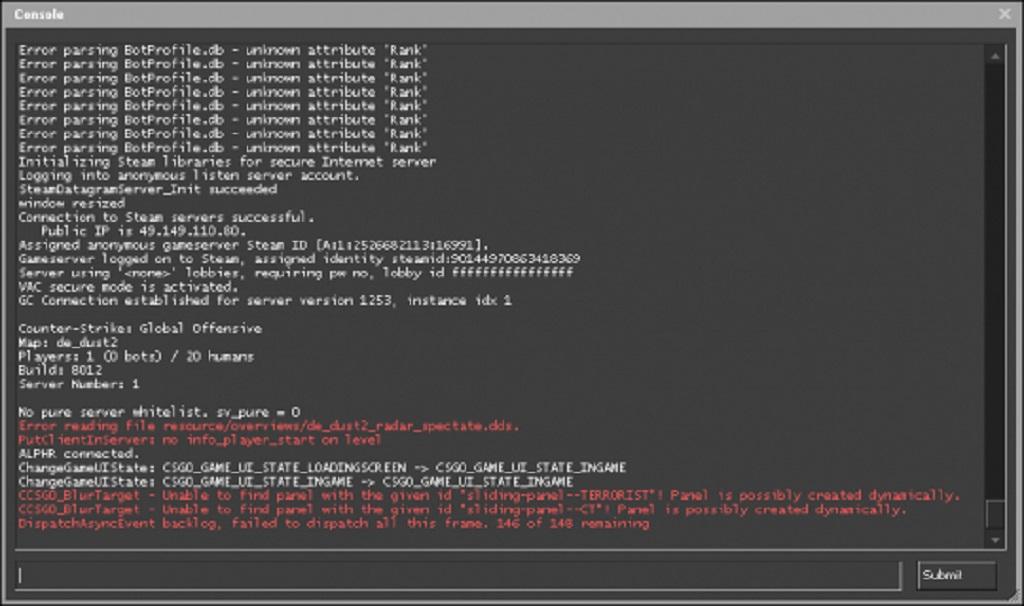This screenshot has width=1024, height=606.
Task: Click the 'SteamDatagramServer_Init succeeded' line
Action: (148, 189)
